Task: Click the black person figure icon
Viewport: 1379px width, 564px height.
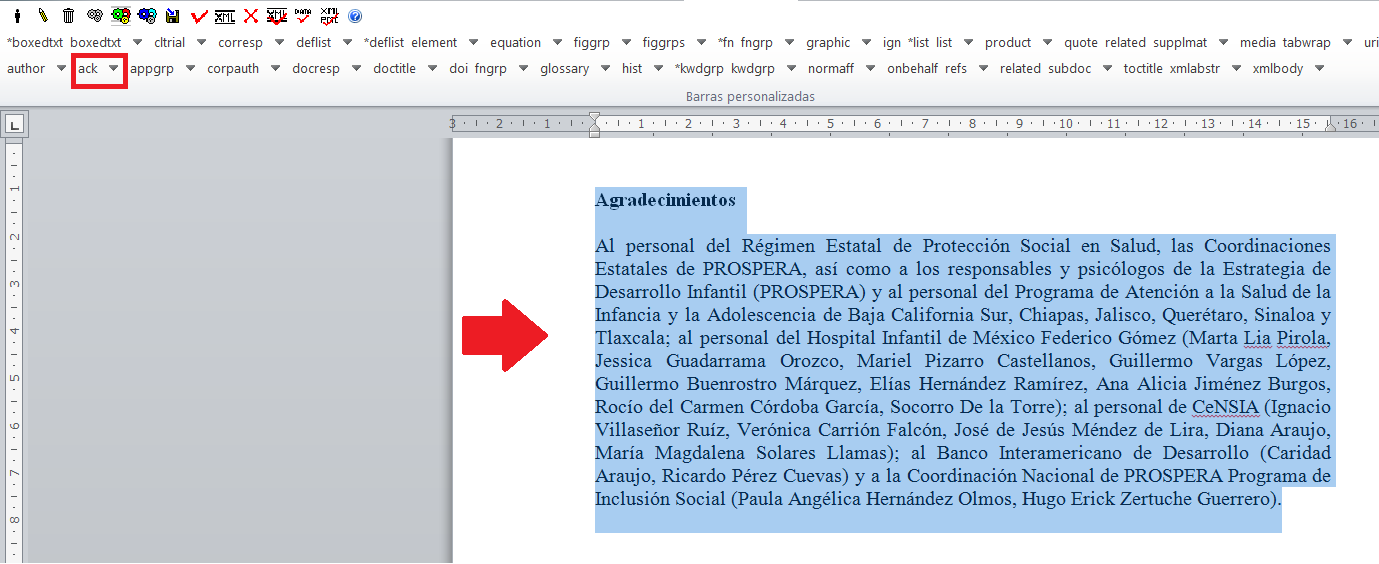Action: coord(17,16)
